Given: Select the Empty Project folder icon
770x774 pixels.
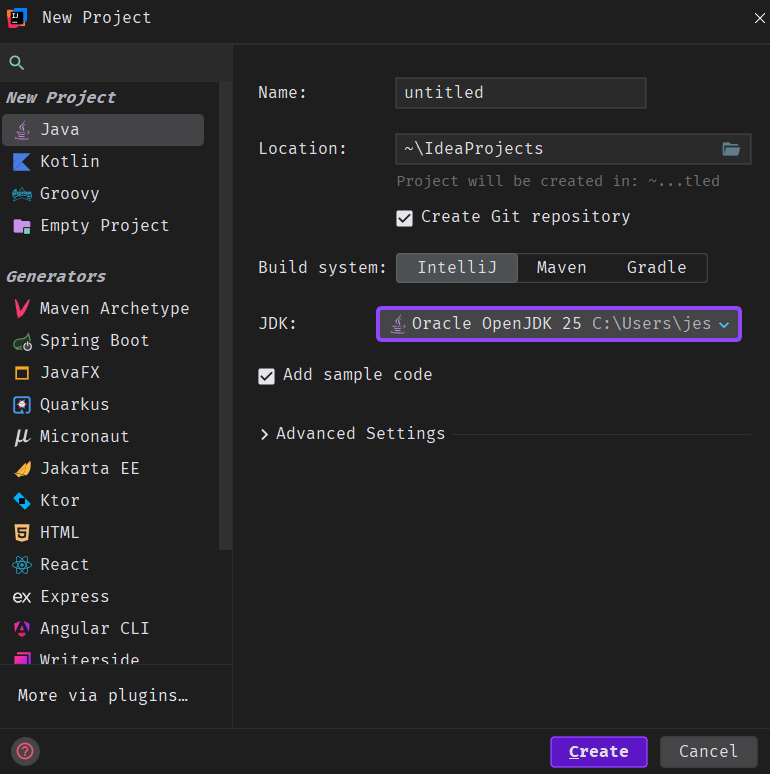Looking at the screenshot, I should pyautogui.click(x=22, y=226).
